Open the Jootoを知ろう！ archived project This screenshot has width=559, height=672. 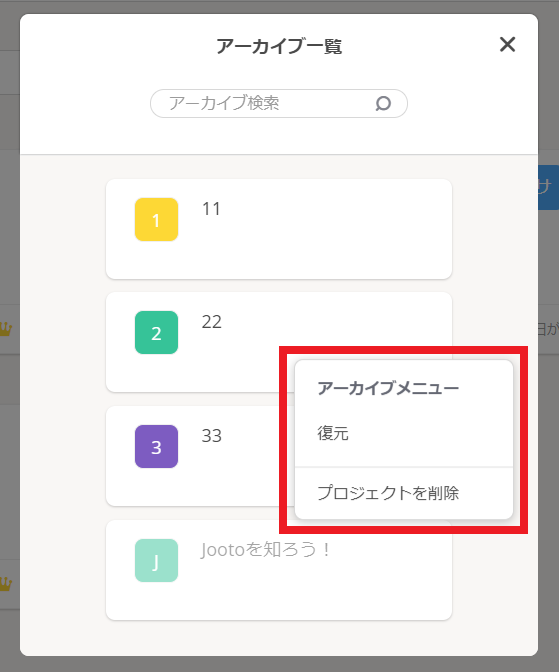[x=265, y=549]
